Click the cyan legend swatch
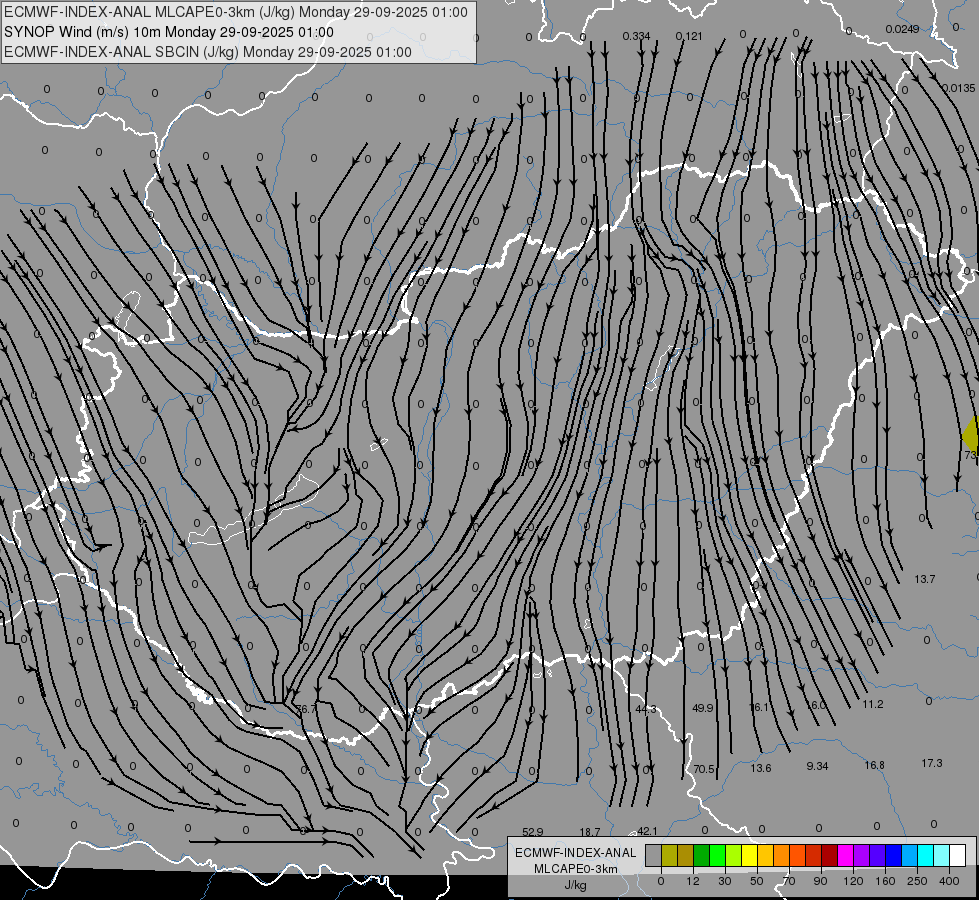The image size is (979, 900). (x=926, y=855)
